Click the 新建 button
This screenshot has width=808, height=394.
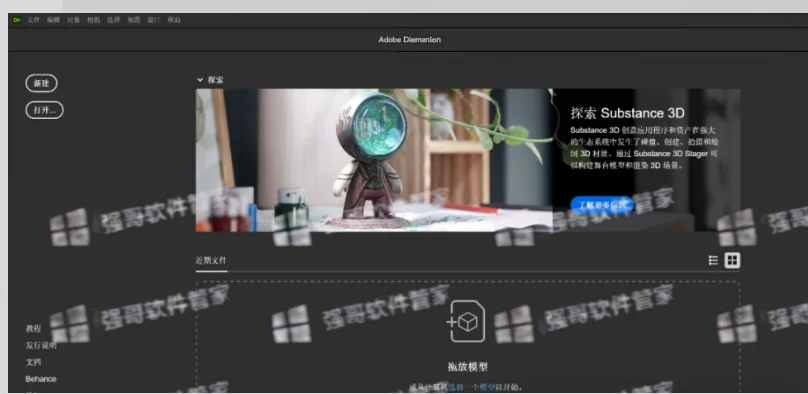pyautogui.click(x=41, y=83)
